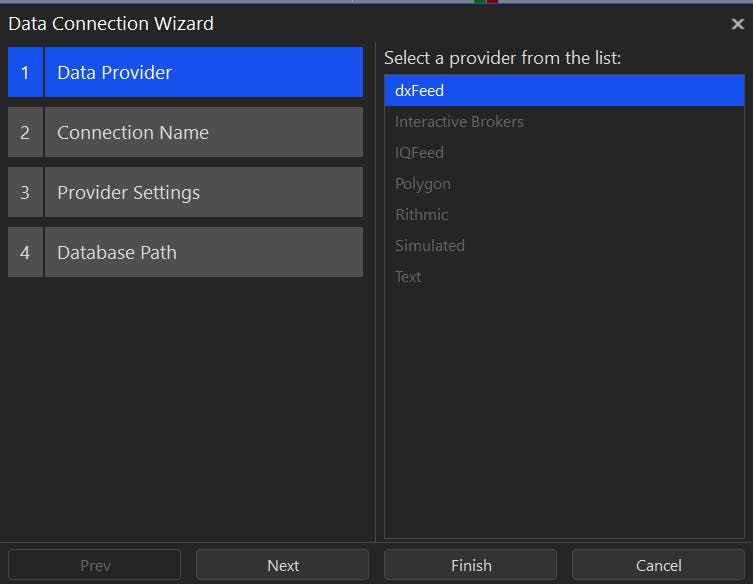Click step number 2 box
Viewport: 753px width, 584px height.
pos(25,132)
